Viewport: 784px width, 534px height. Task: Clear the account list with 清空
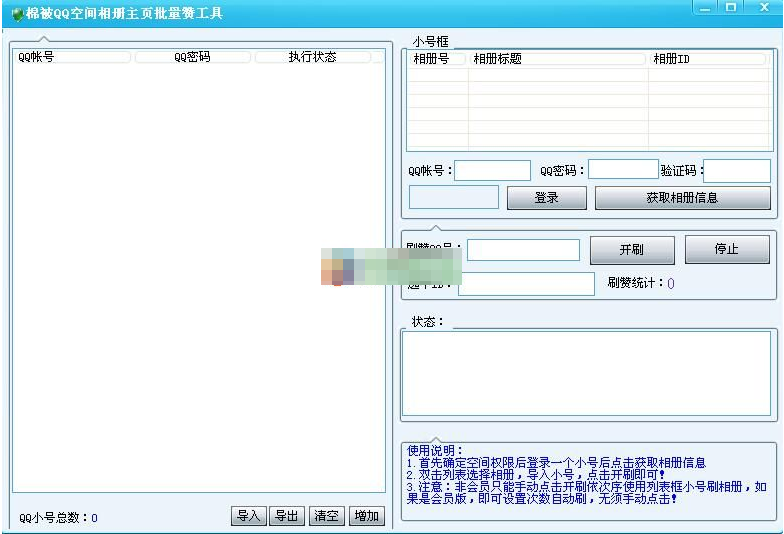[326, 516]
